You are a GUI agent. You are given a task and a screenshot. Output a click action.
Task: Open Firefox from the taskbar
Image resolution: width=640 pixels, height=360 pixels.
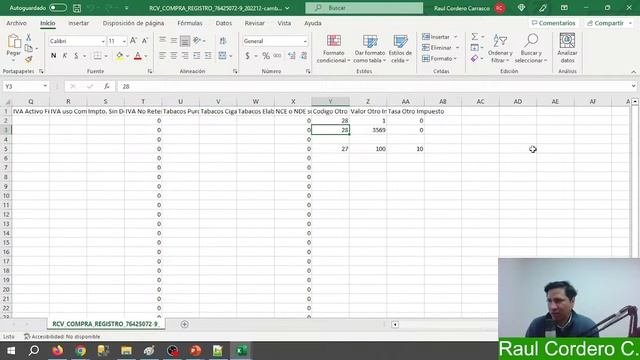point(58,351)
